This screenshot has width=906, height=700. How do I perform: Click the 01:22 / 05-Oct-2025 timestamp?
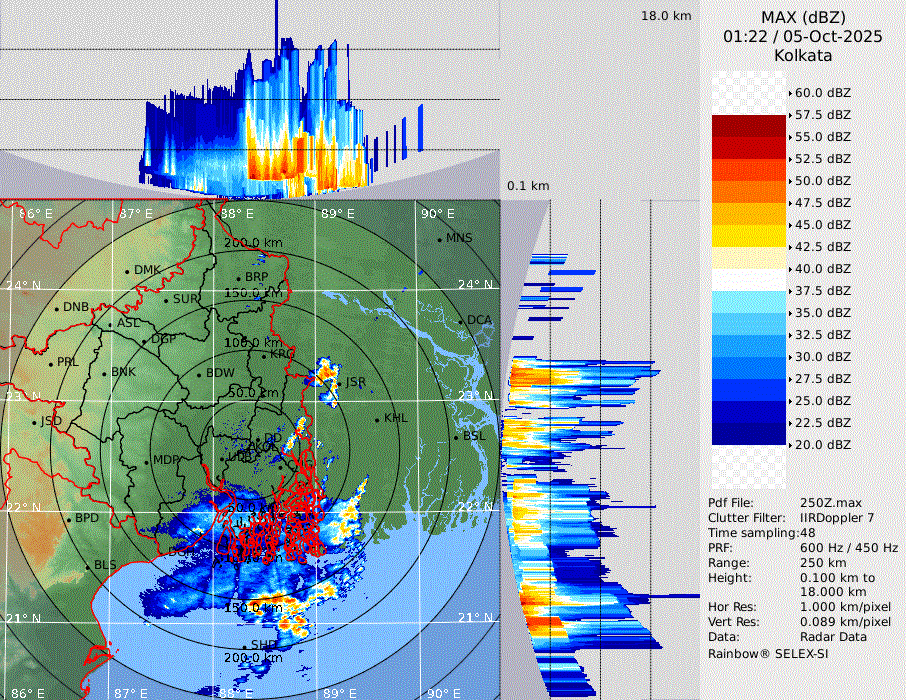803,36
